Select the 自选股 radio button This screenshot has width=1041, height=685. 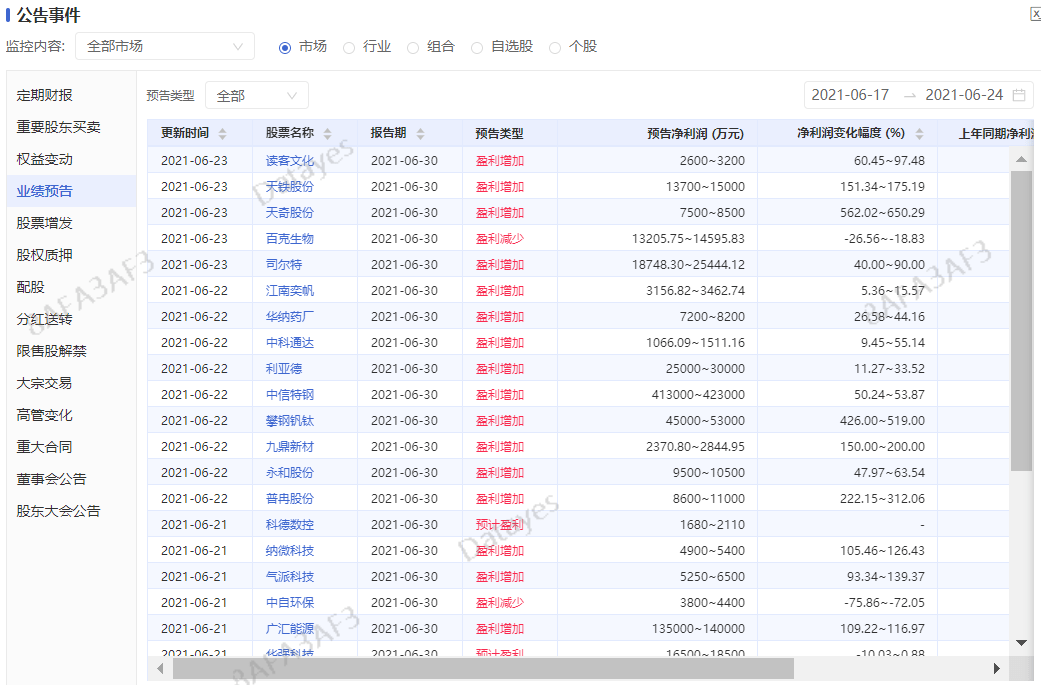tap(477, 47)
